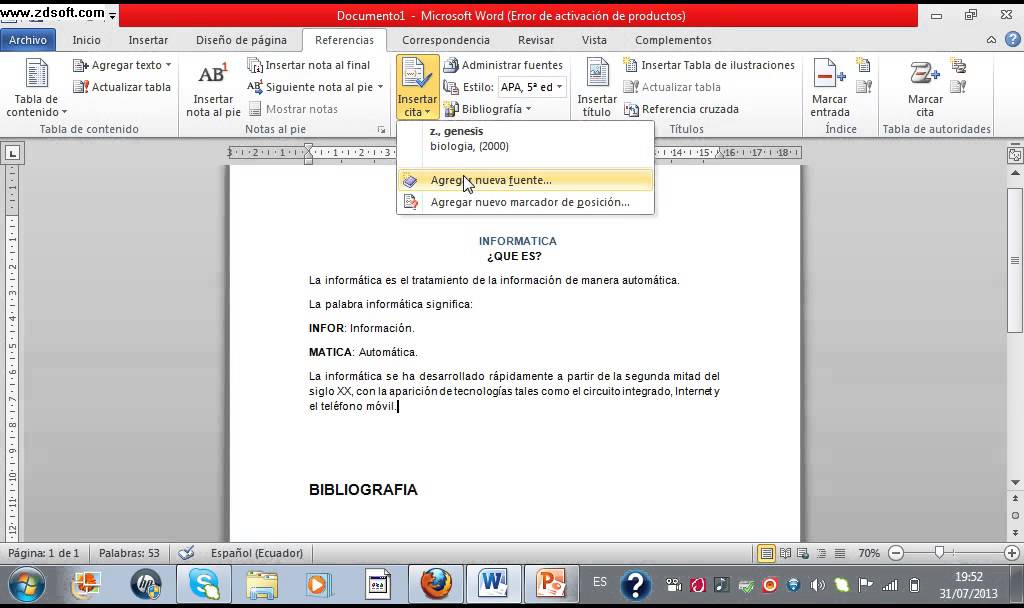
Task: Click Insertar Tabla de ilustraciones
Action: tap(709, 65)
